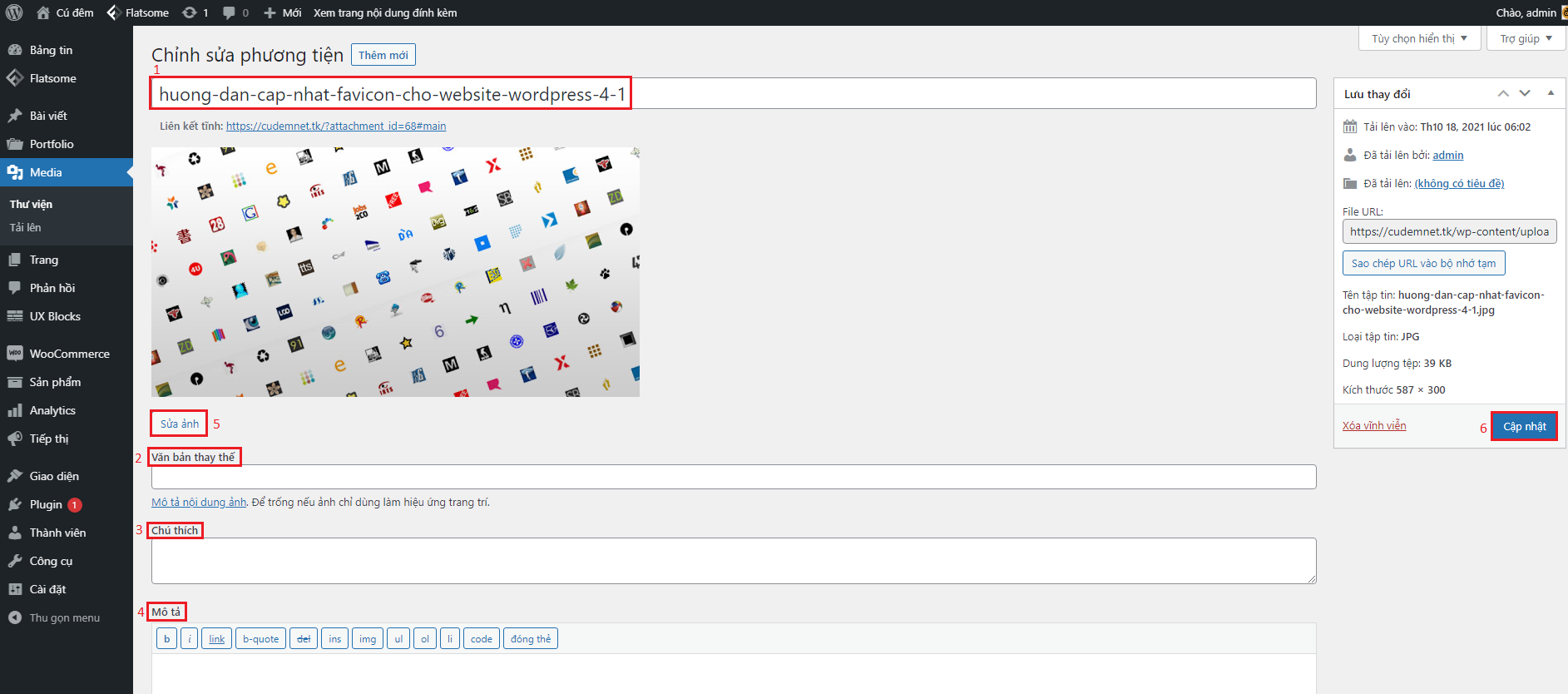Image resolution: width=1568 pixels, height=694 pixels.
Task: Open Bài viết posts menu
Action: coord(67,116)
